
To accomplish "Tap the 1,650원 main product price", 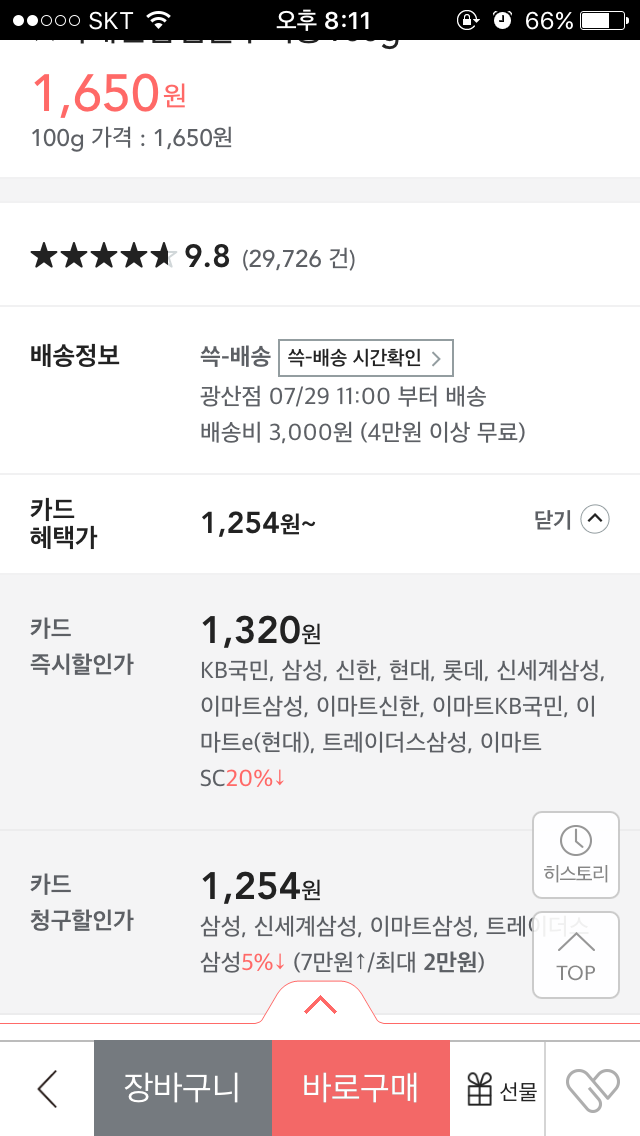I will click(110, 94).
